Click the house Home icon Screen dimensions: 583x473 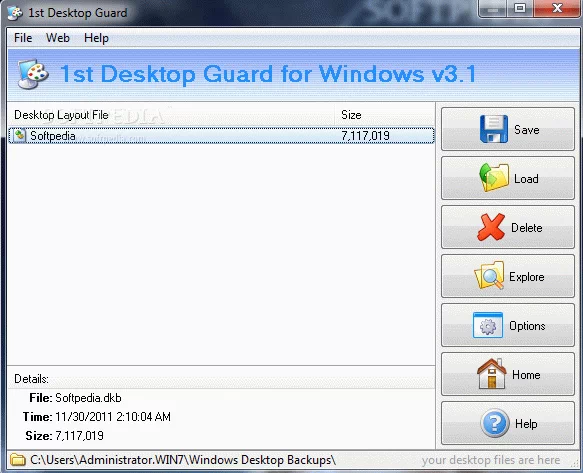(x=492, y=374)
